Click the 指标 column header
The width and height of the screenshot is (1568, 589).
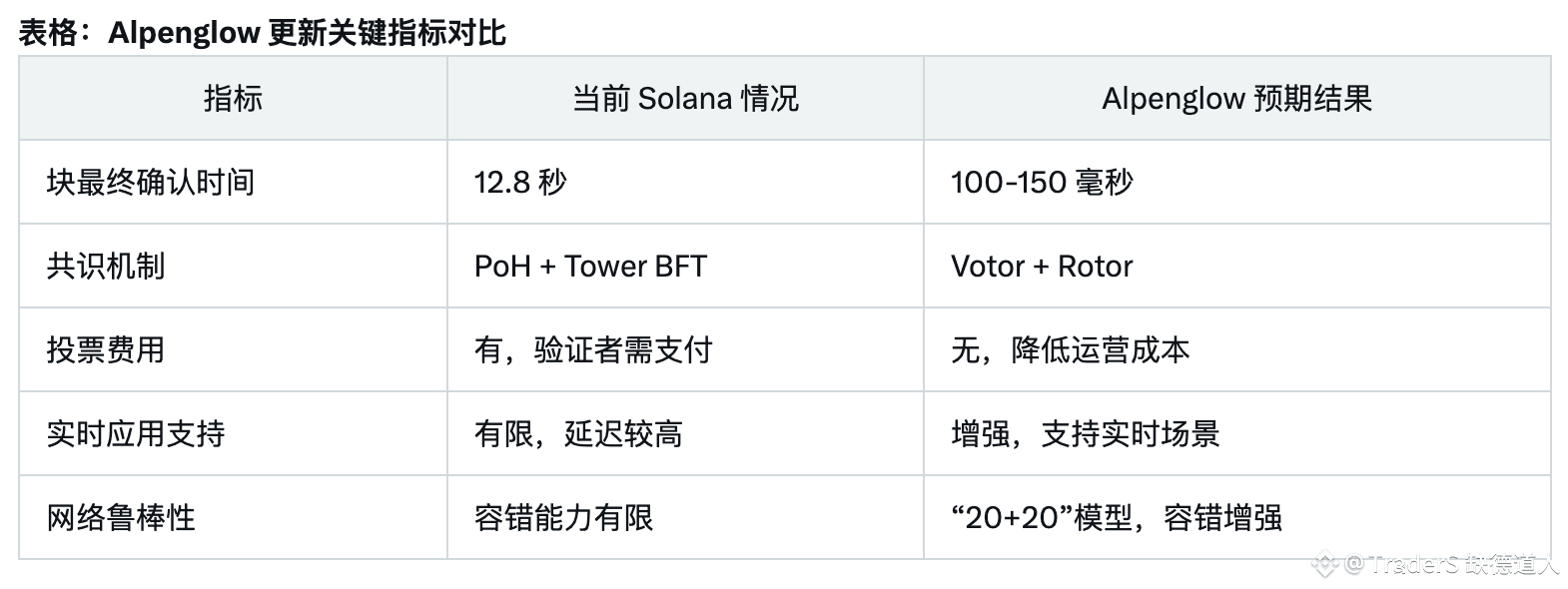point(233,98)
